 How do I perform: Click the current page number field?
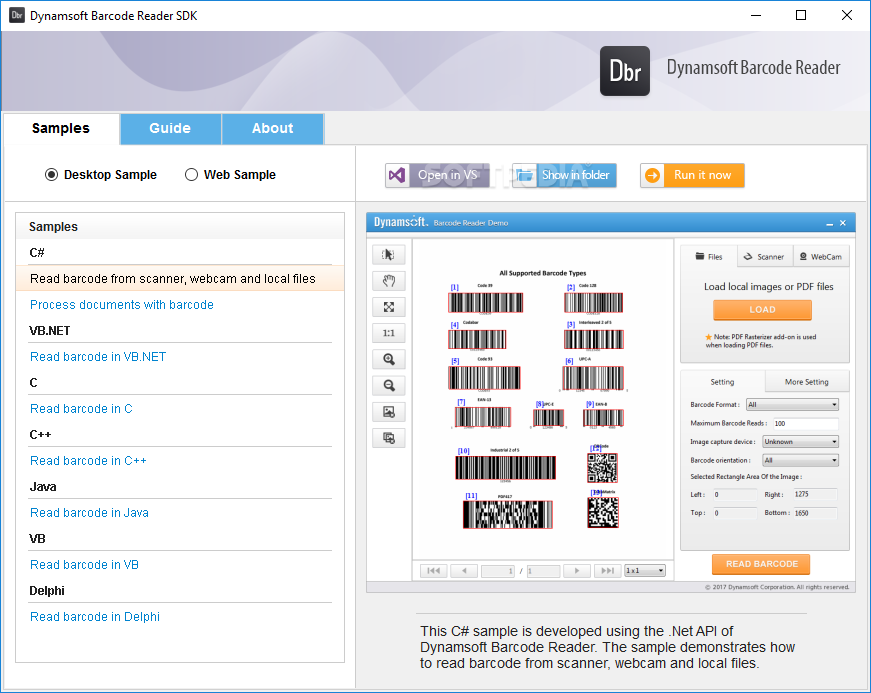(498, 571)
